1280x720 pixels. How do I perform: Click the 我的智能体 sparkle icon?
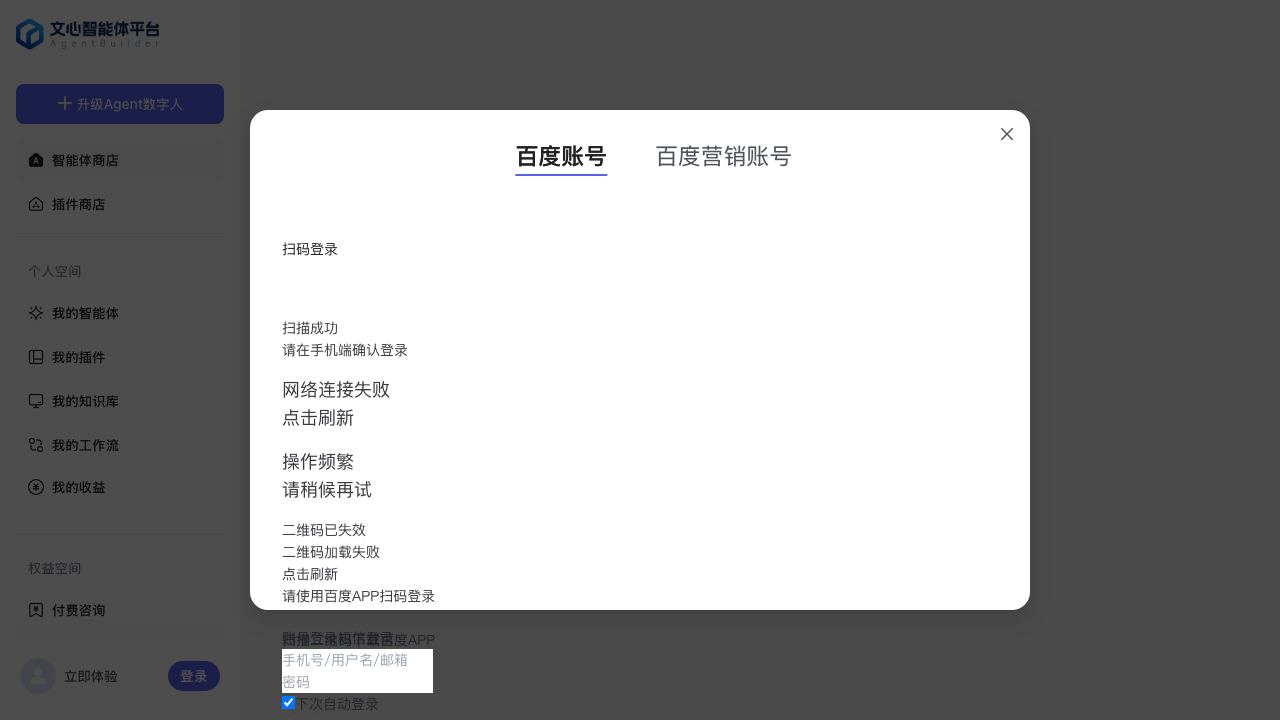tap(36, 313)
